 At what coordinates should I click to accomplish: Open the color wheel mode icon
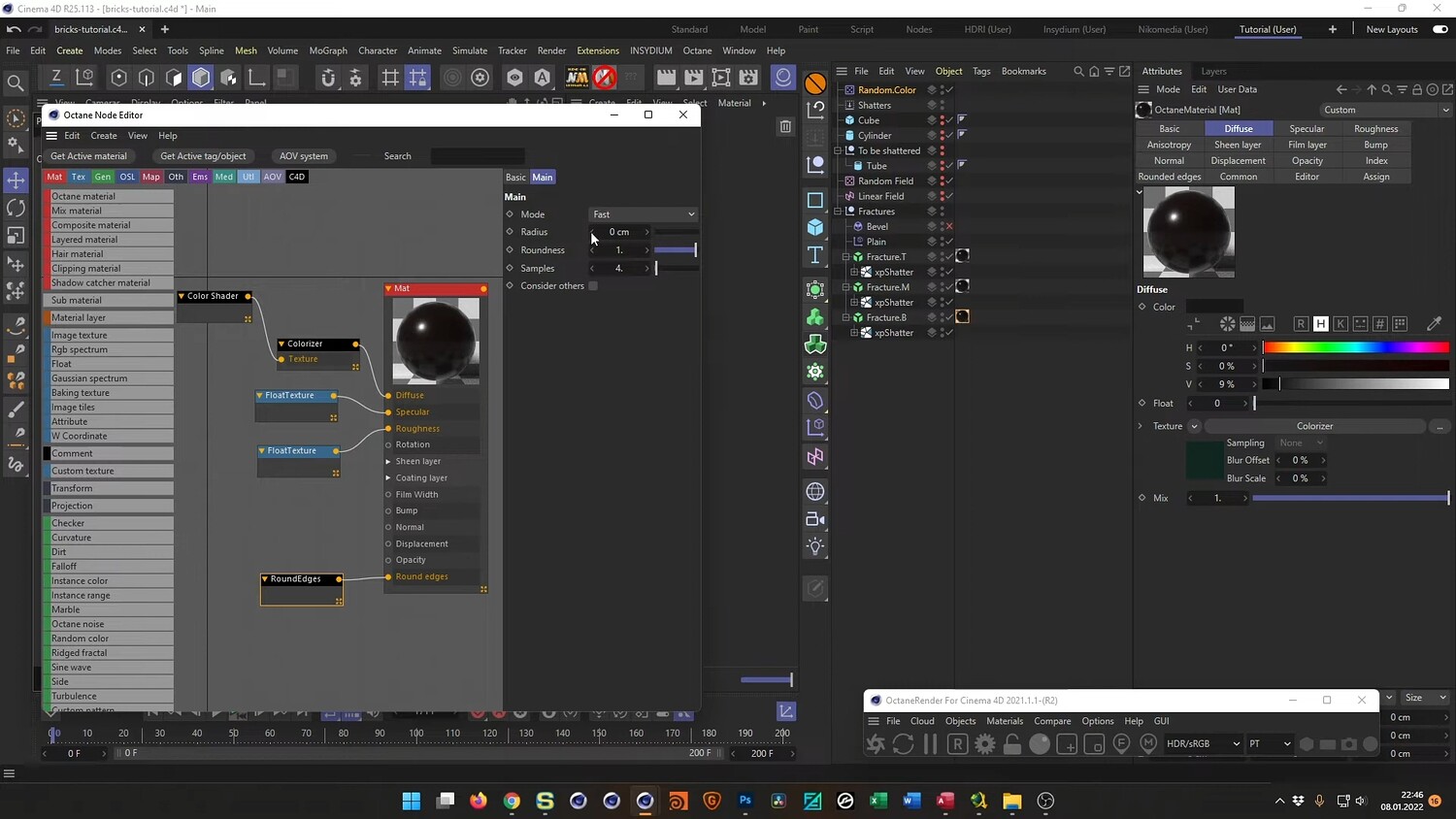(x=1228, y=323)
